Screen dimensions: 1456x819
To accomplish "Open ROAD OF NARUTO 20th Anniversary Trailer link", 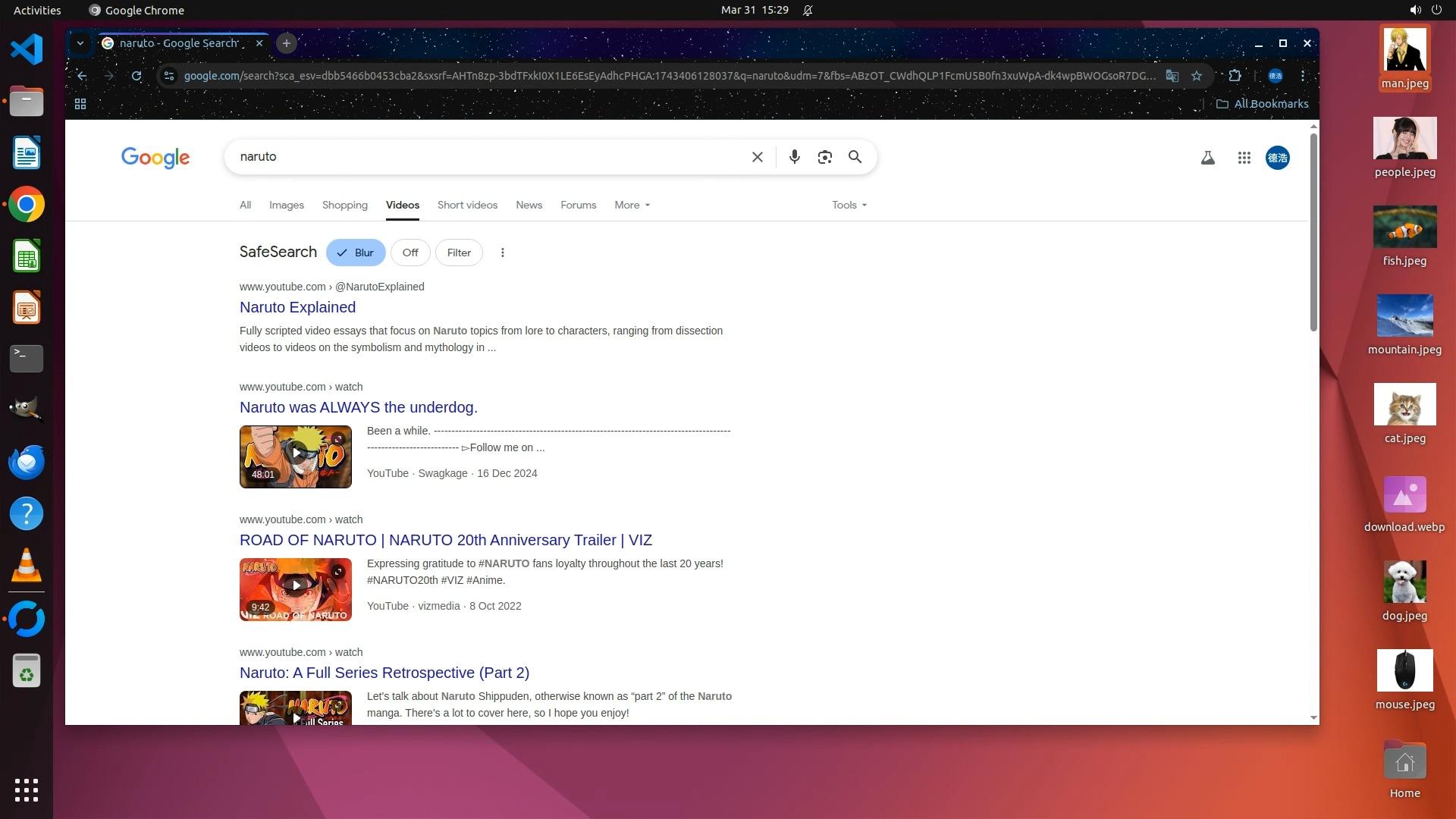I will tap(445, 540).
